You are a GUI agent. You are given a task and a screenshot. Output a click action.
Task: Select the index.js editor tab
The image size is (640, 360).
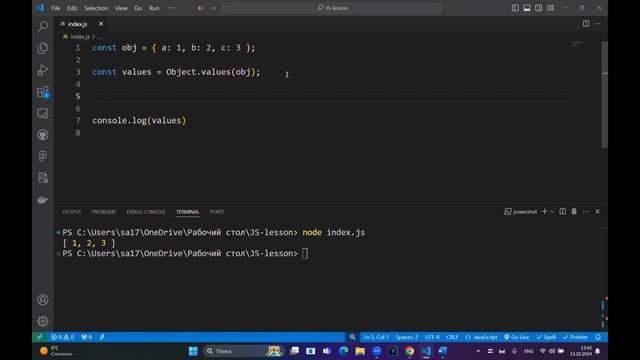77,24
